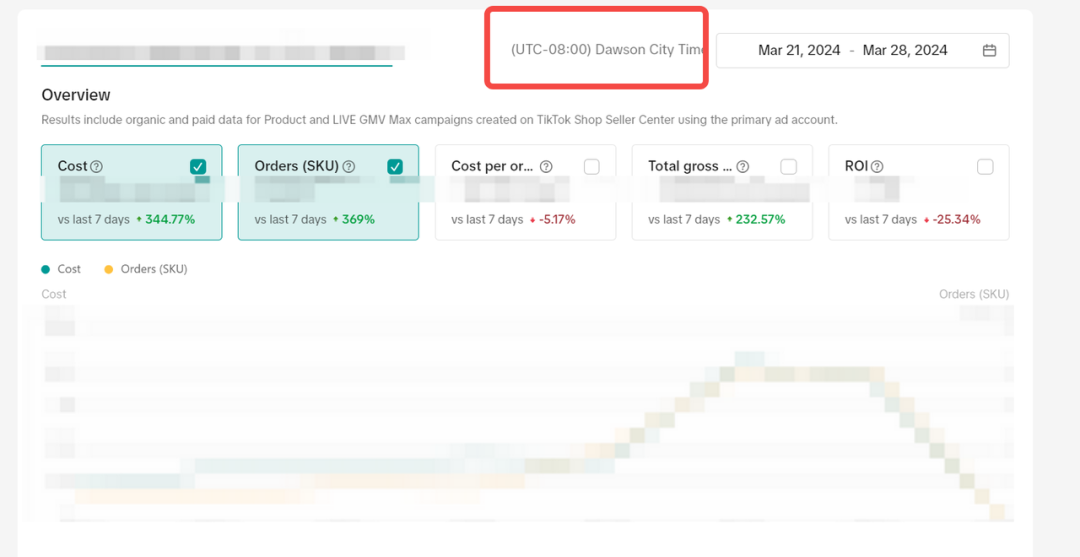The width and height of the screenshot is (1080, 557).
Task: Click the help icon beside Orders (SKU)
Action: pyautogui.click(x=349, y=167)
